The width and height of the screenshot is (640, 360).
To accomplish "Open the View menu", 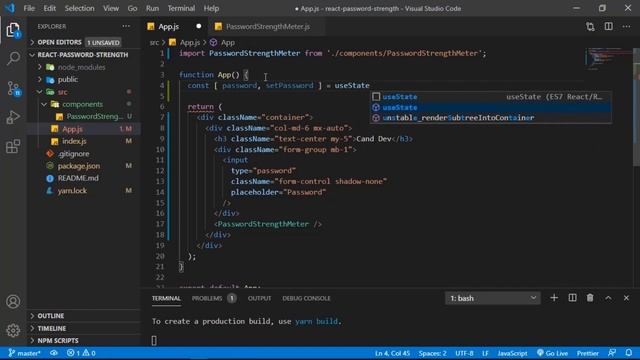I will tap(111, 8).
